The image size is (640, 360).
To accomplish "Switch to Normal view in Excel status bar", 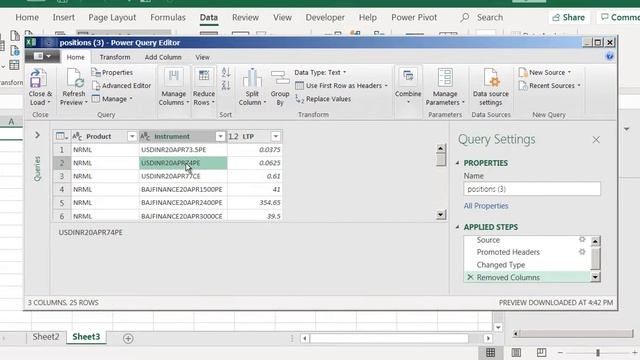I will 490,353.
